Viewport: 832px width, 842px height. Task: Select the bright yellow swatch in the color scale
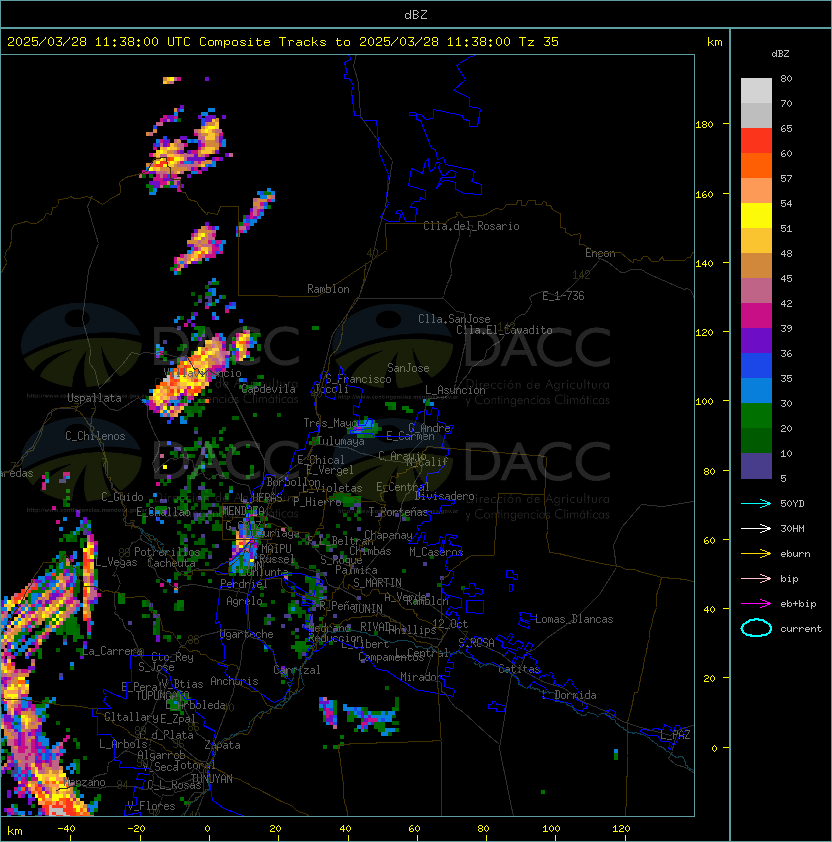[x=756, y=215]
